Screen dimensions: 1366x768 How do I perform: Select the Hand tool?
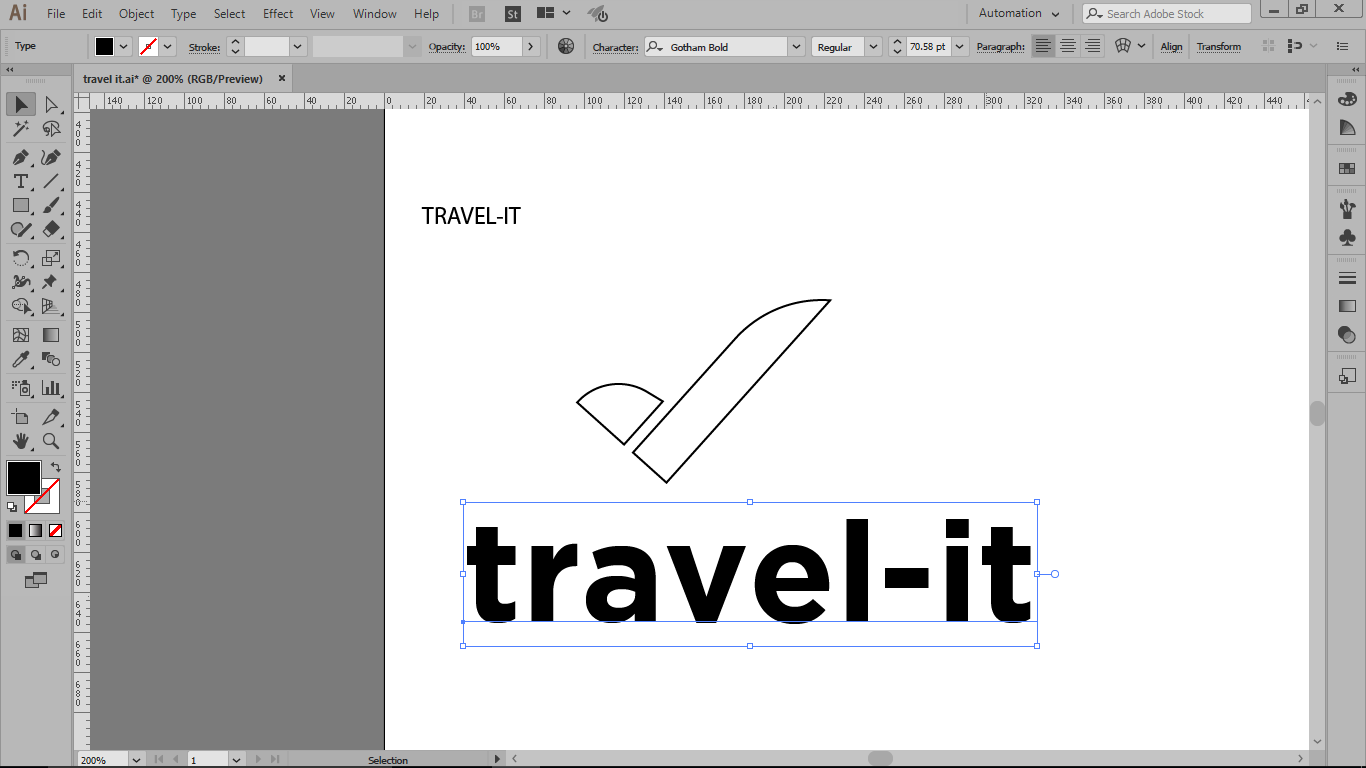[20, 441]
